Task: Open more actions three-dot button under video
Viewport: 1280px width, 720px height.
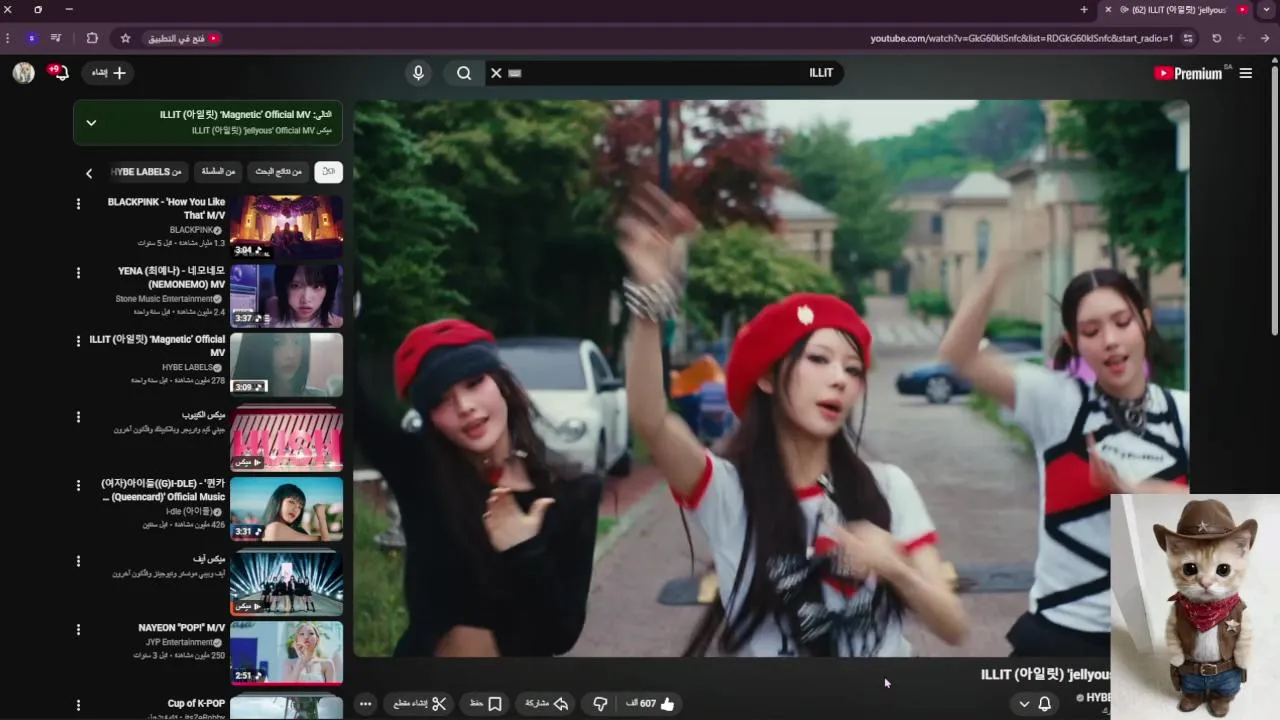Action: click(365, 704)
